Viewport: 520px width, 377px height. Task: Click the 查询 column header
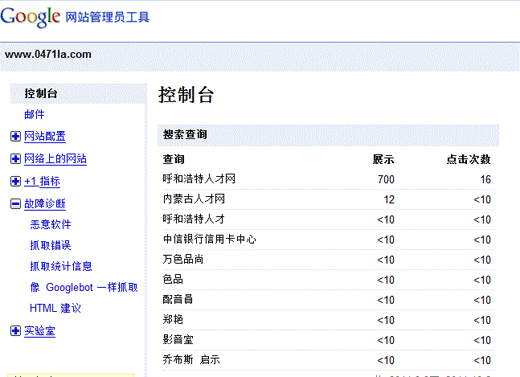[173, 159]
